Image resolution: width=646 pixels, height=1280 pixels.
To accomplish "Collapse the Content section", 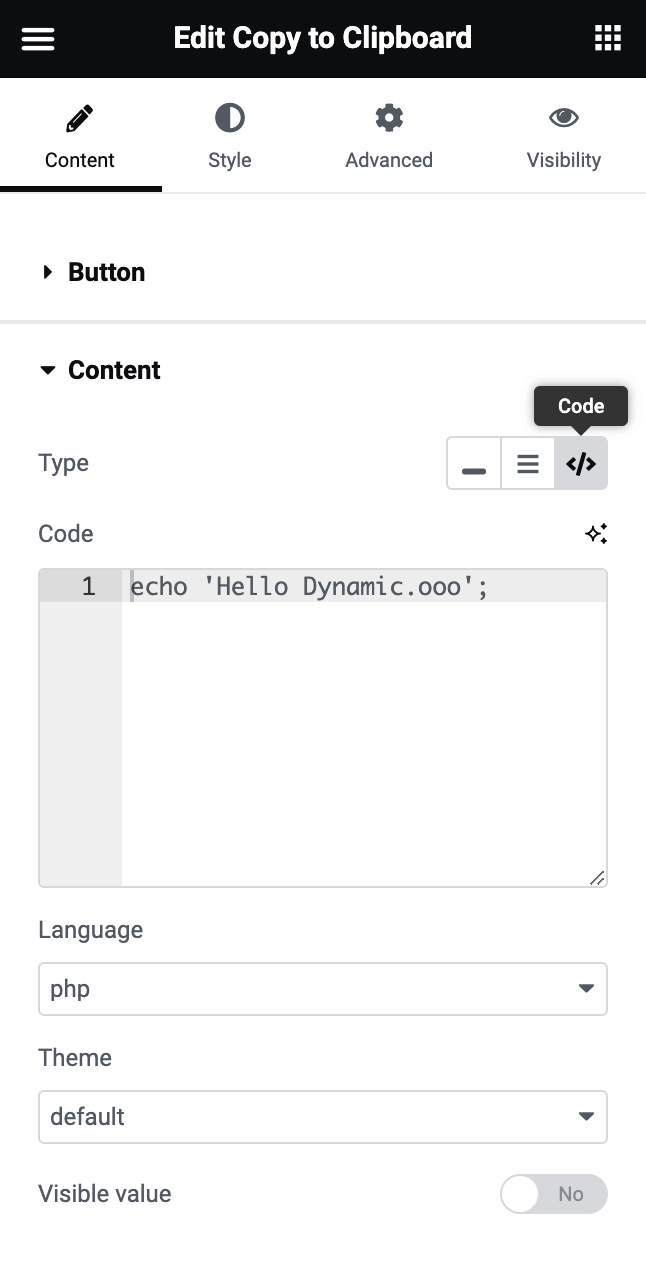I will coord(113,370).
